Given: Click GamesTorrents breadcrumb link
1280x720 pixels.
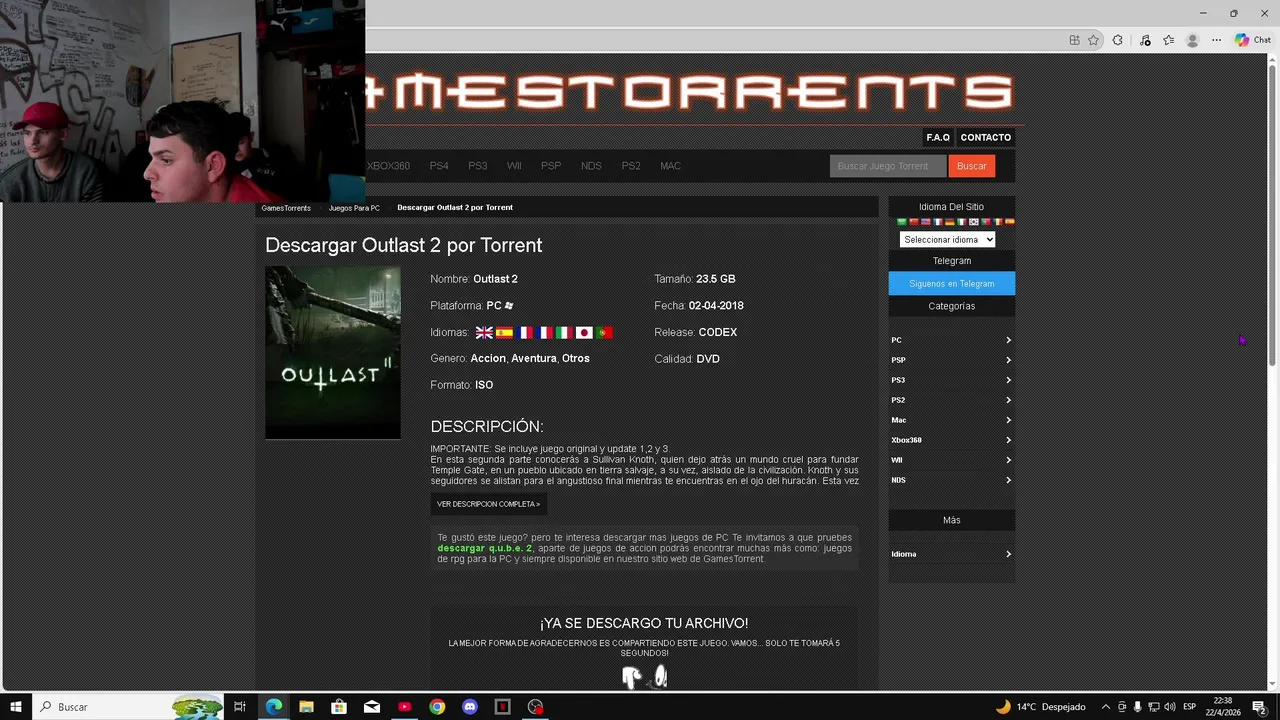Looking at the screenshot, I should click(x=286, y=208).
